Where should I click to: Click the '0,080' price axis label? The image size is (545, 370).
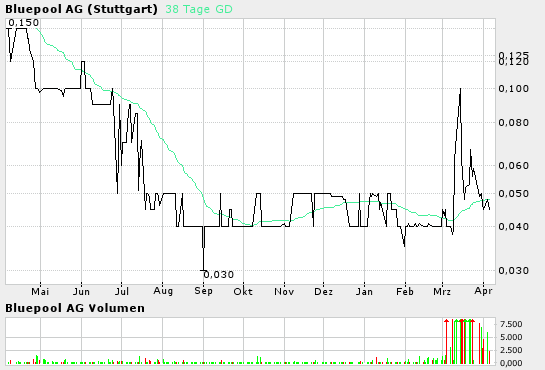pyautogui.click(x=513, y=123)
